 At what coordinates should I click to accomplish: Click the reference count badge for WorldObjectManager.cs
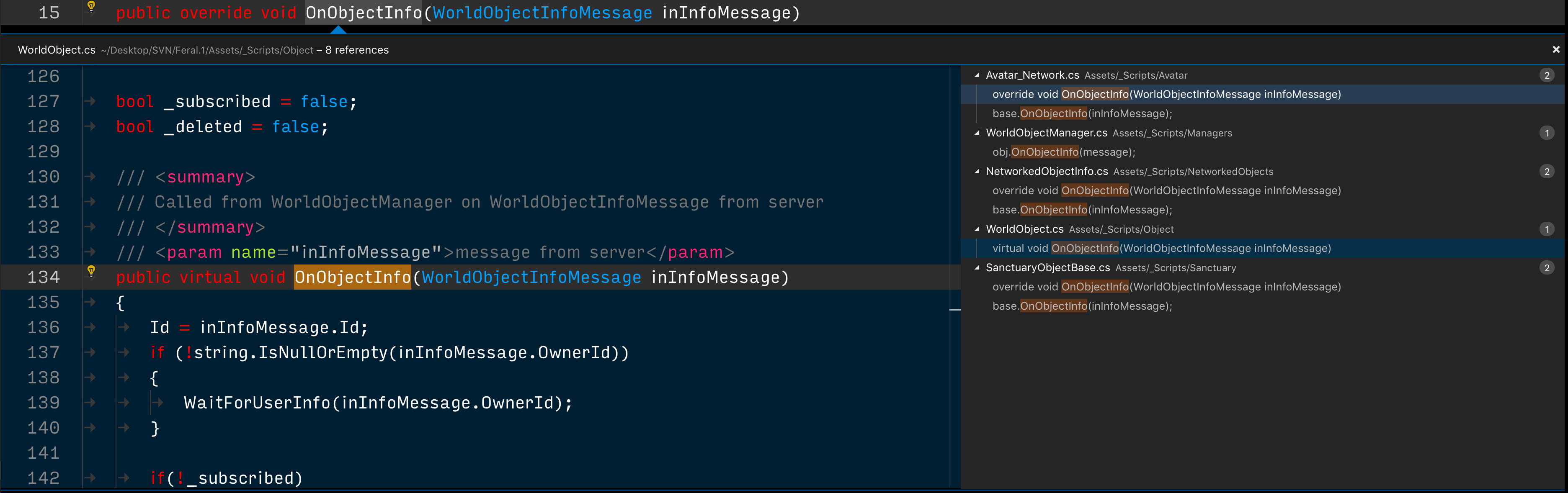coord(1547,133)
